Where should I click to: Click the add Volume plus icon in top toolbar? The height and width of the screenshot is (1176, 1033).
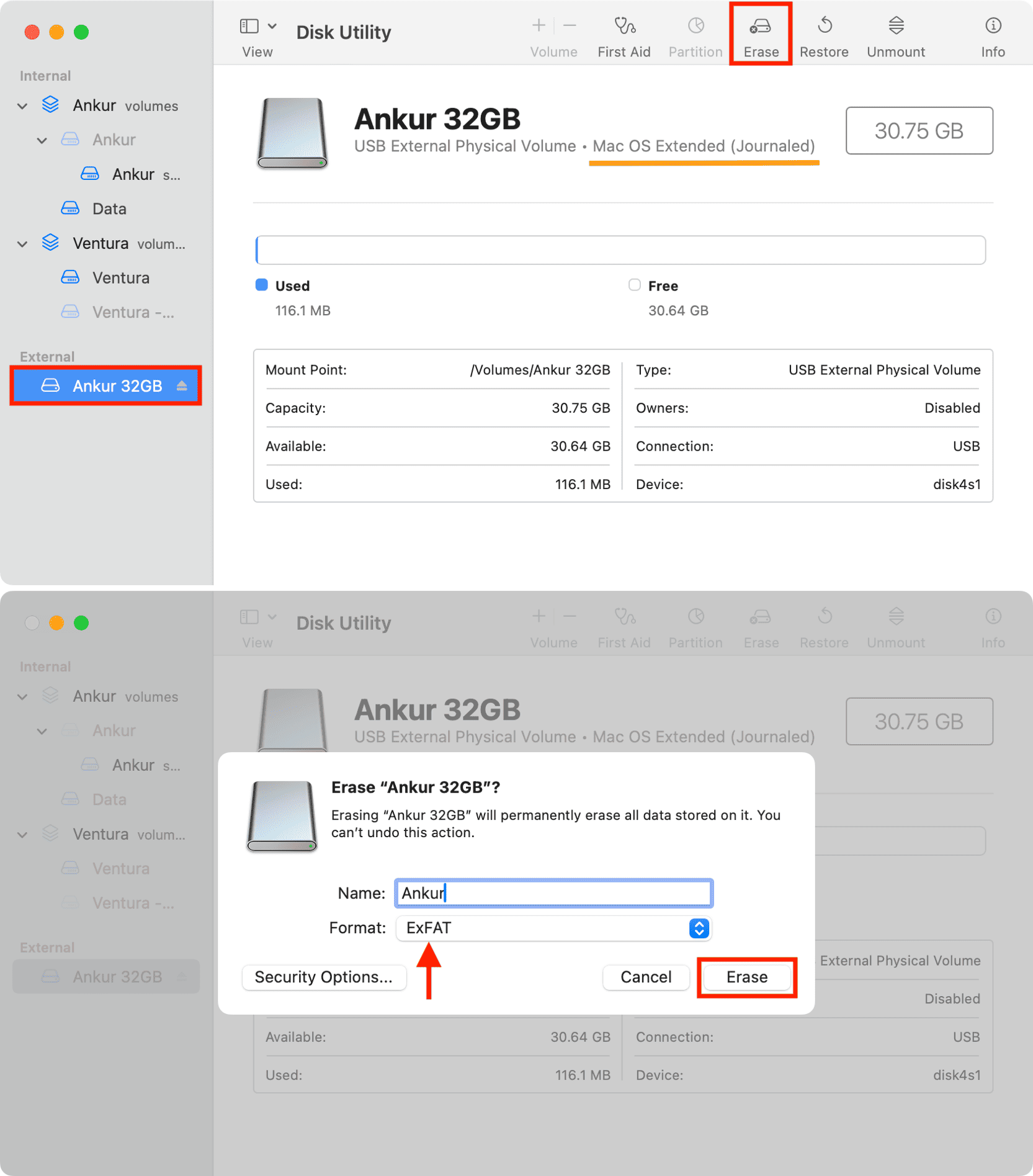point(539,25)
